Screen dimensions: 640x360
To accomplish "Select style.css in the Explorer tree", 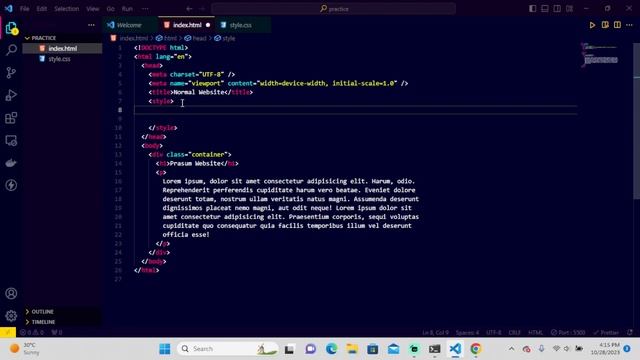I will [x=62, y=59].
